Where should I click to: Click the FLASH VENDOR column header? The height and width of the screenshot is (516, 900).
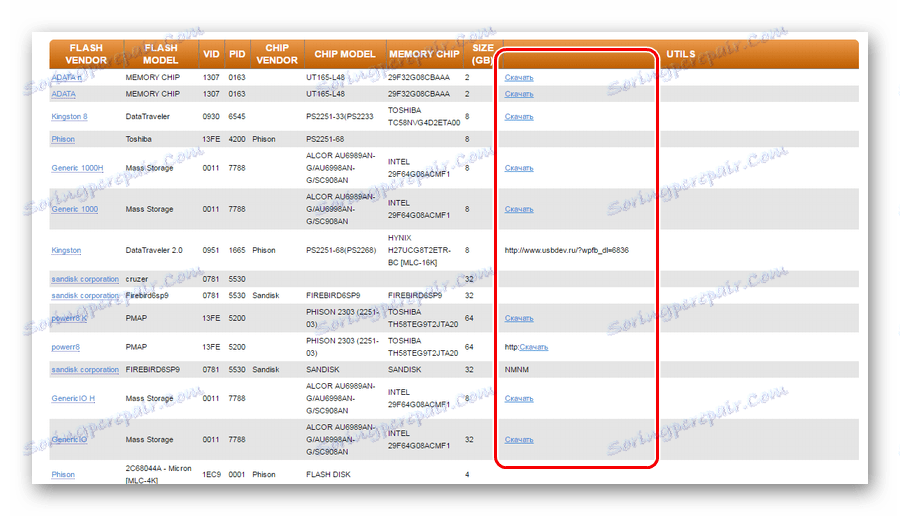(x=86, y=54)
